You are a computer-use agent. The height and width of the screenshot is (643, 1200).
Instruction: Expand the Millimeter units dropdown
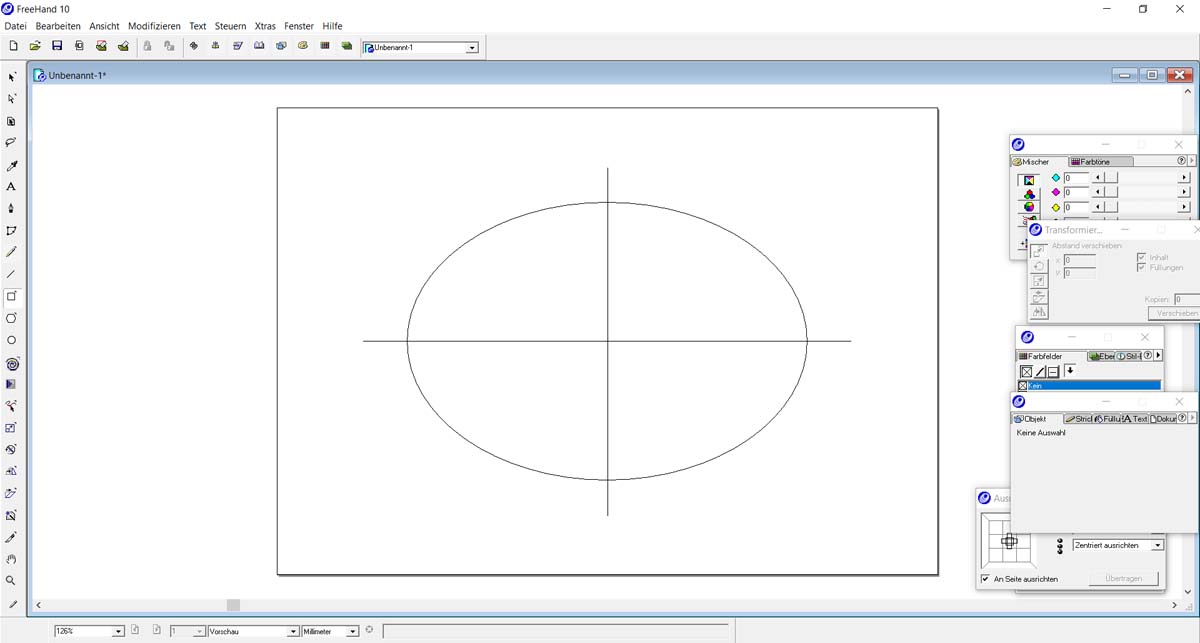(352, 632)
